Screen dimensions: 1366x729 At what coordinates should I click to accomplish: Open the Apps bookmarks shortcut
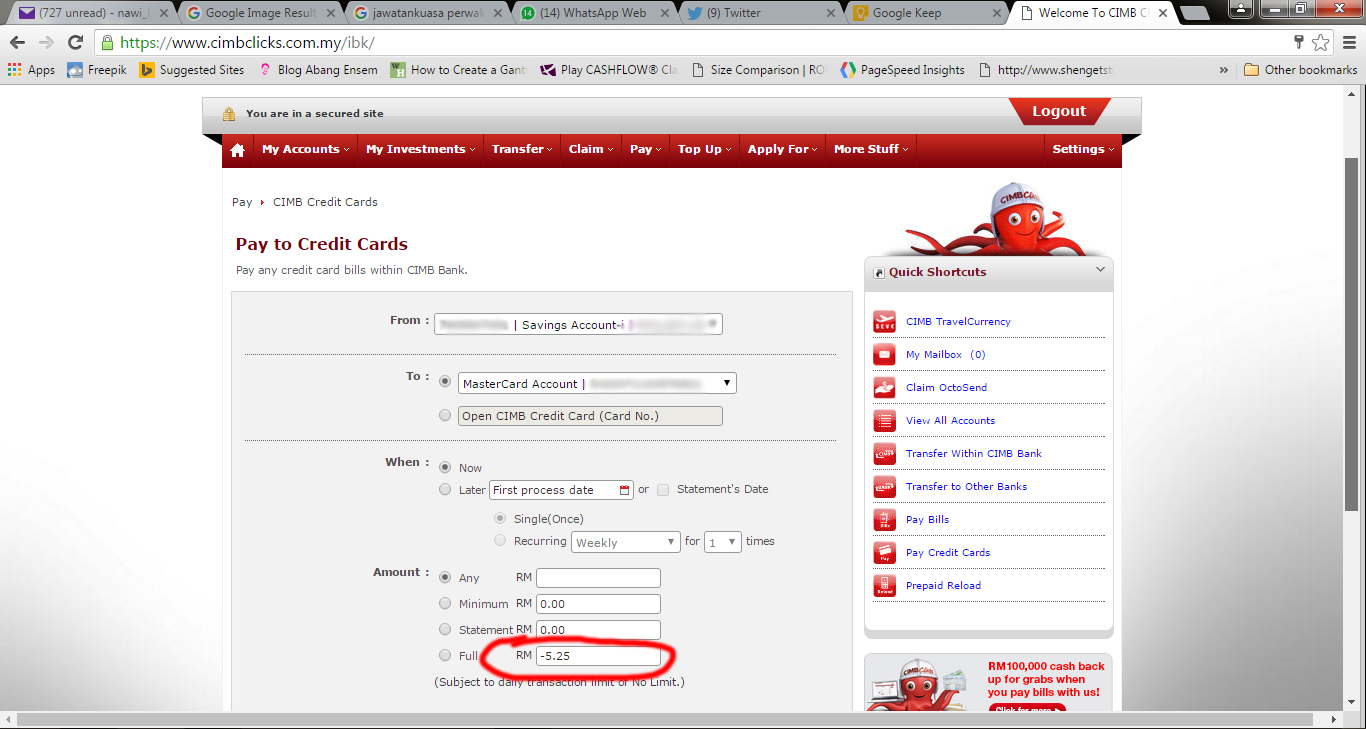(31, 70)
